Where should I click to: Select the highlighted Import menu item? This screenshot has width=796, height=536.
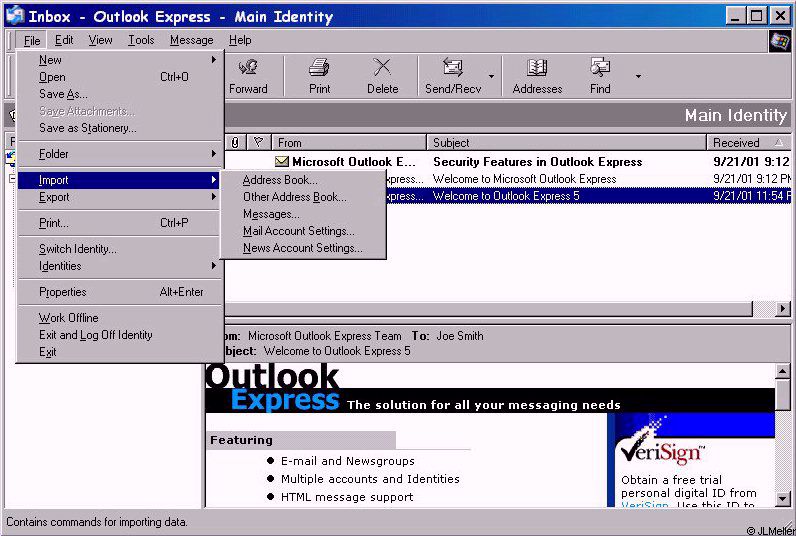(x=119, y=180)
